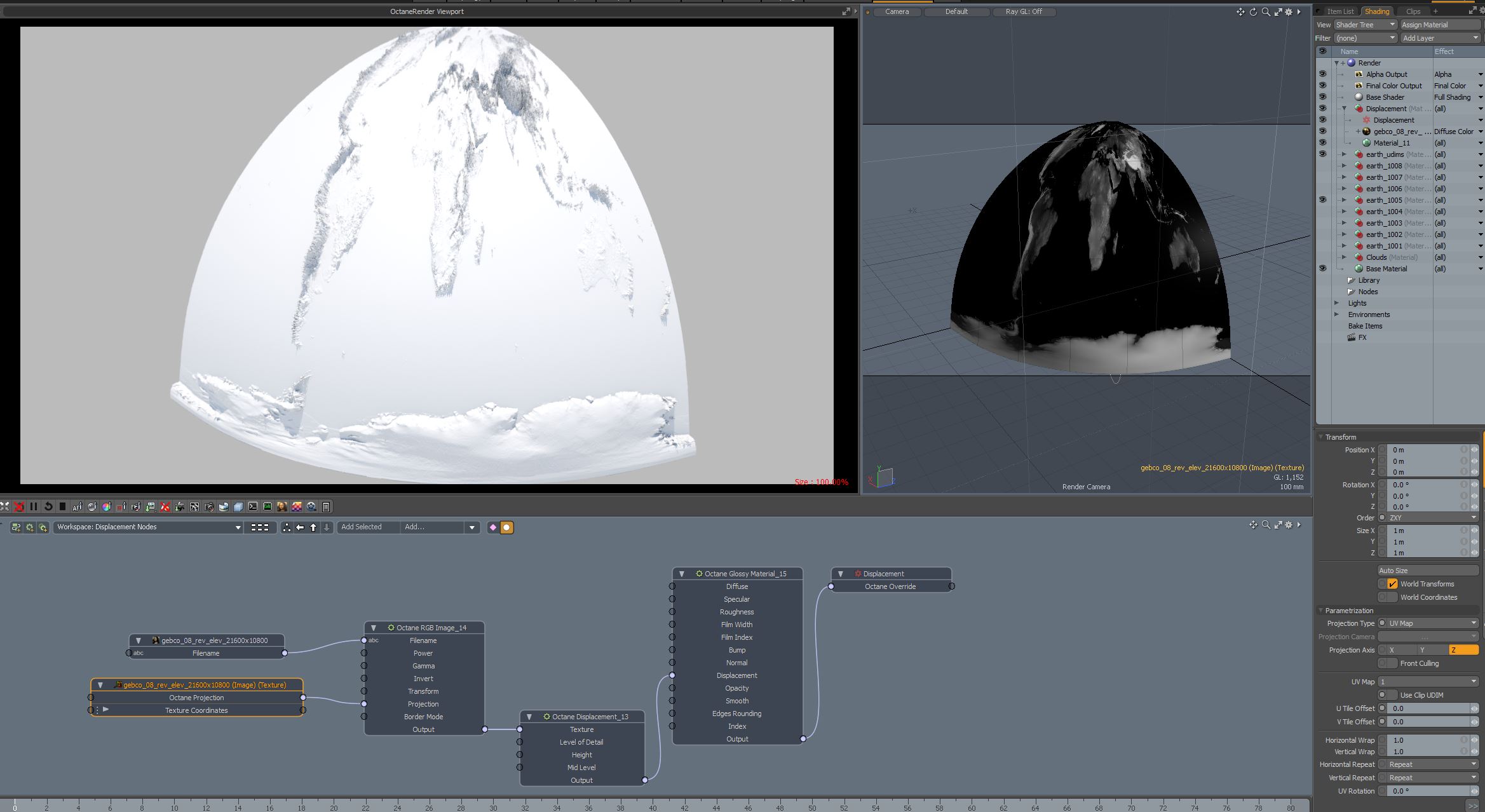Viewport: 1485px width, 812px height.
Task: Open the color wheel picker icon
Action: (107, 506)
